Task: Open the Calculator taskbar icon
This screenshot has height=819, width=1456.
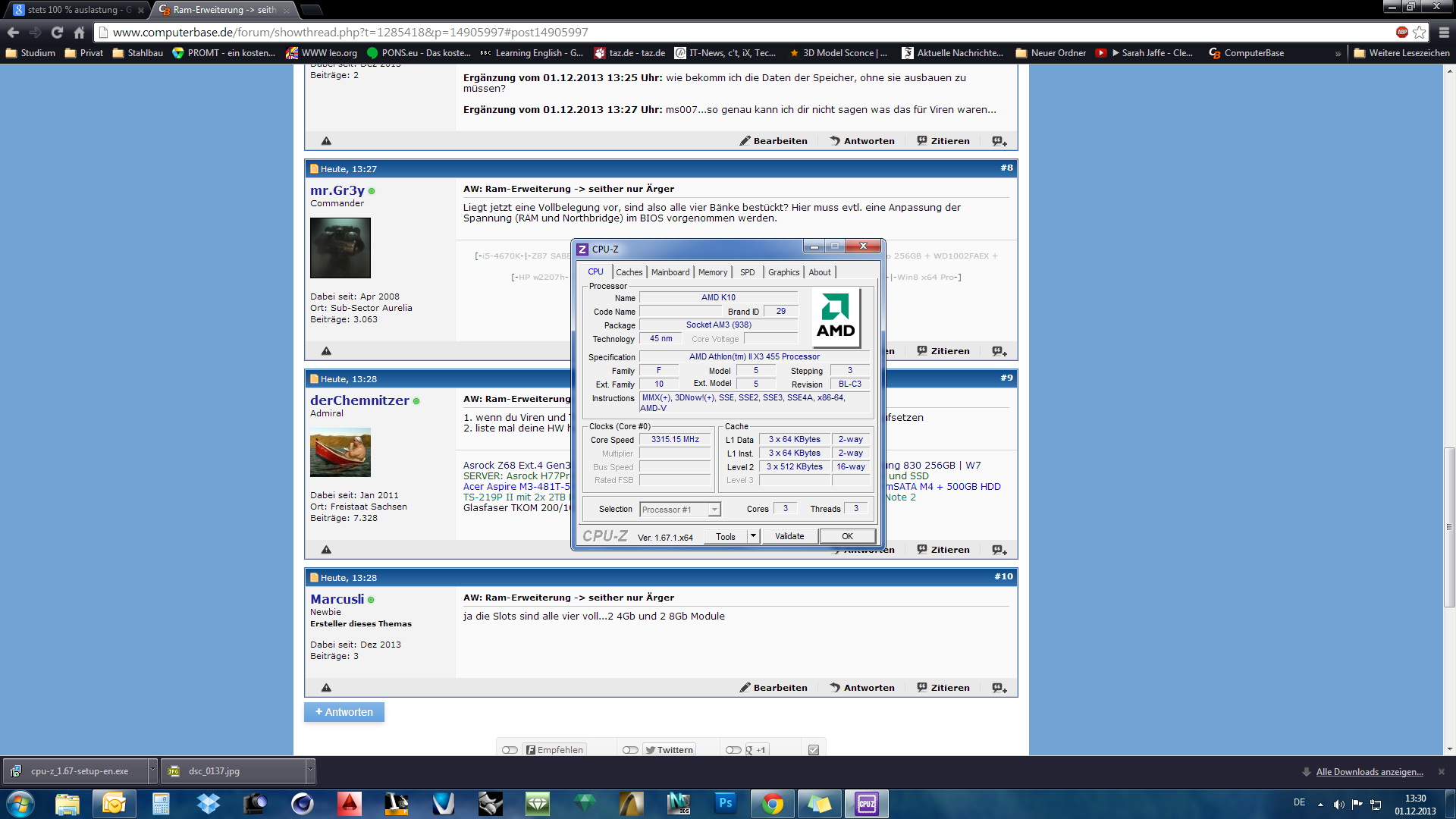Action: pyautogui.click(x=161, y=804)
